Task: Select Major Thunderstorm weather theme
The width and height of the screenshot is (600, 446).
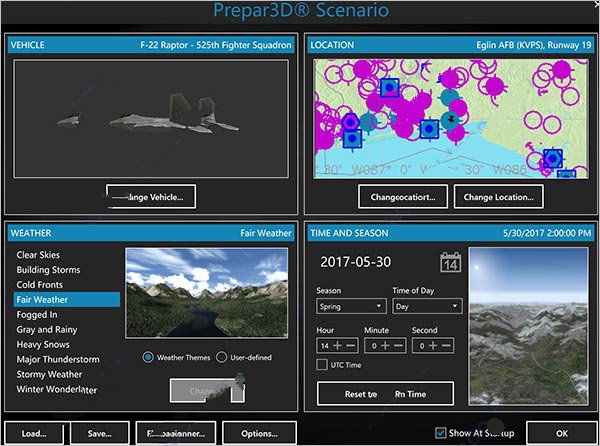Action: 67,359
